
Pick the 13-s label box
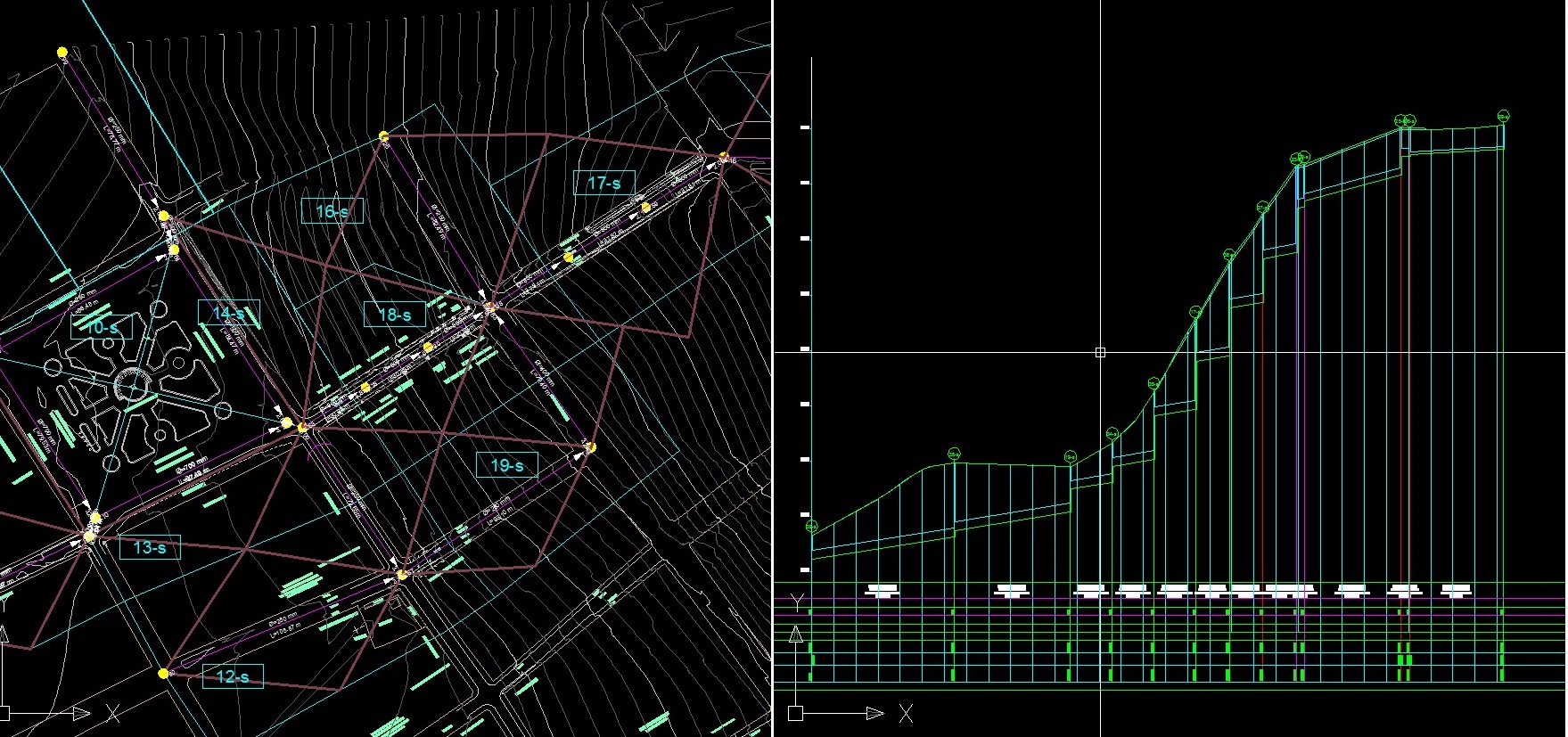150,547
